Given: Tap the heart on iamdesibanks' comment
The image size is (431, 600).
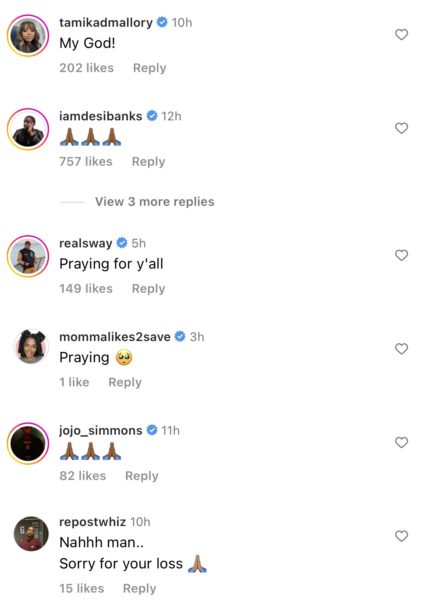Looking at the screenshot, I should coord(401,128).
